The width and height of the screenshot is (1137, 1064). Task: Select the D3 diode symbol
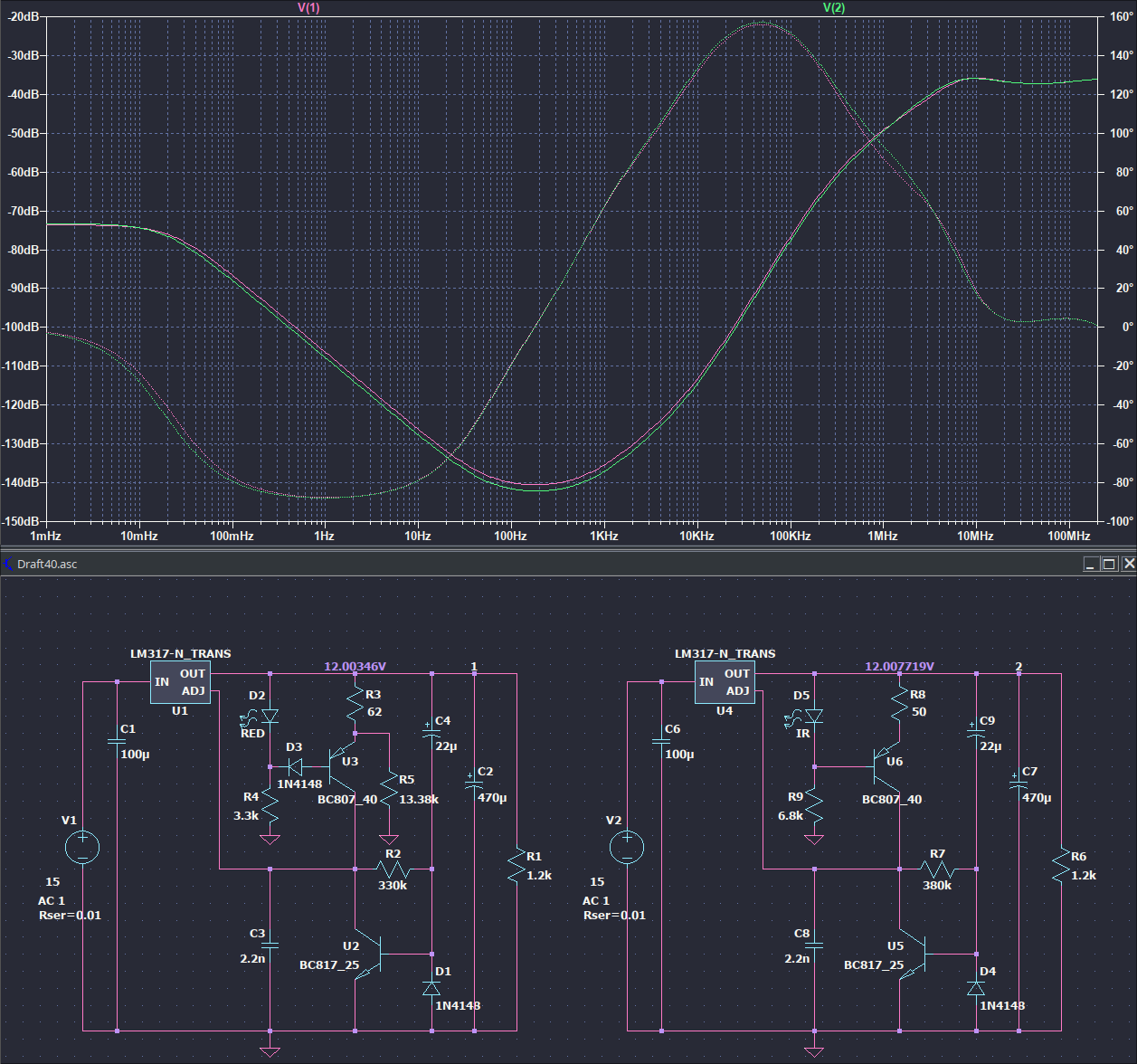pyautogui.click(x=294, y=767)
